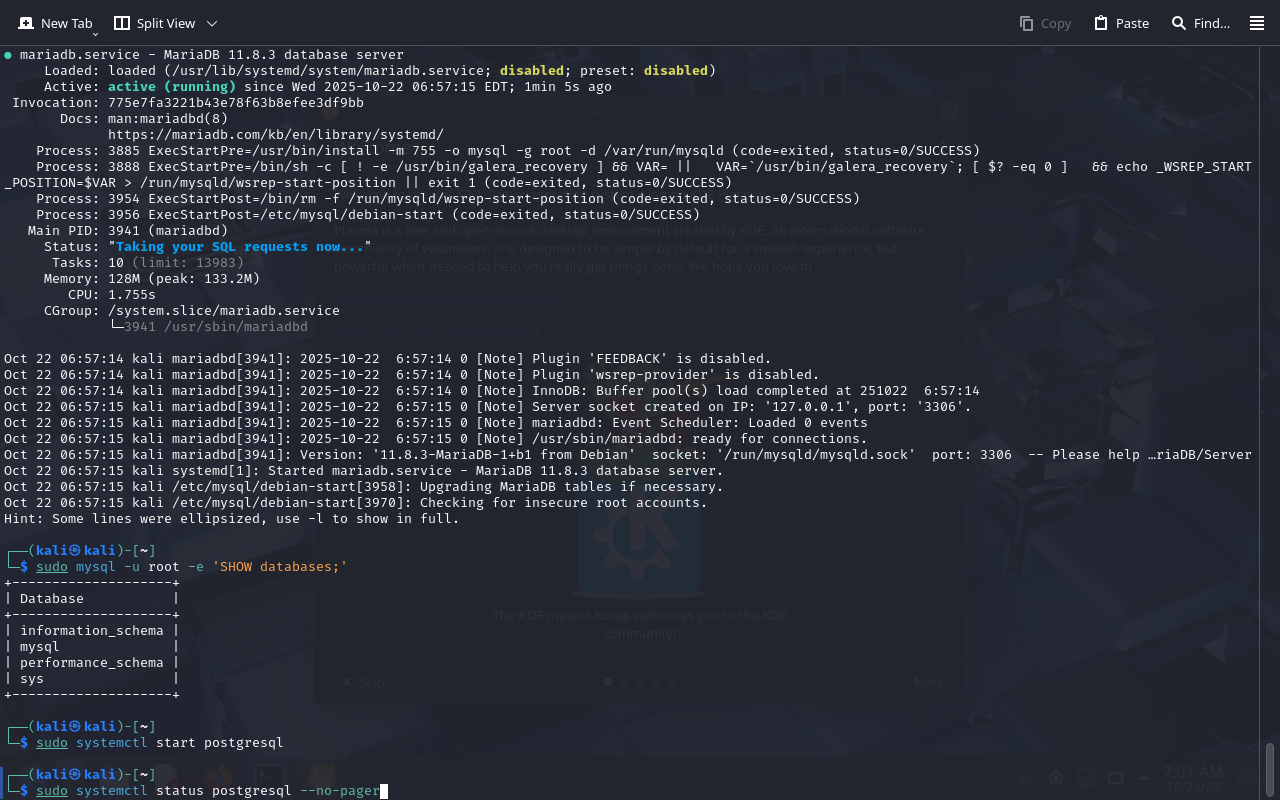1280x800 pixels.
Task: Click the scrollbar track above the handle
Action: click(1270, 400)
